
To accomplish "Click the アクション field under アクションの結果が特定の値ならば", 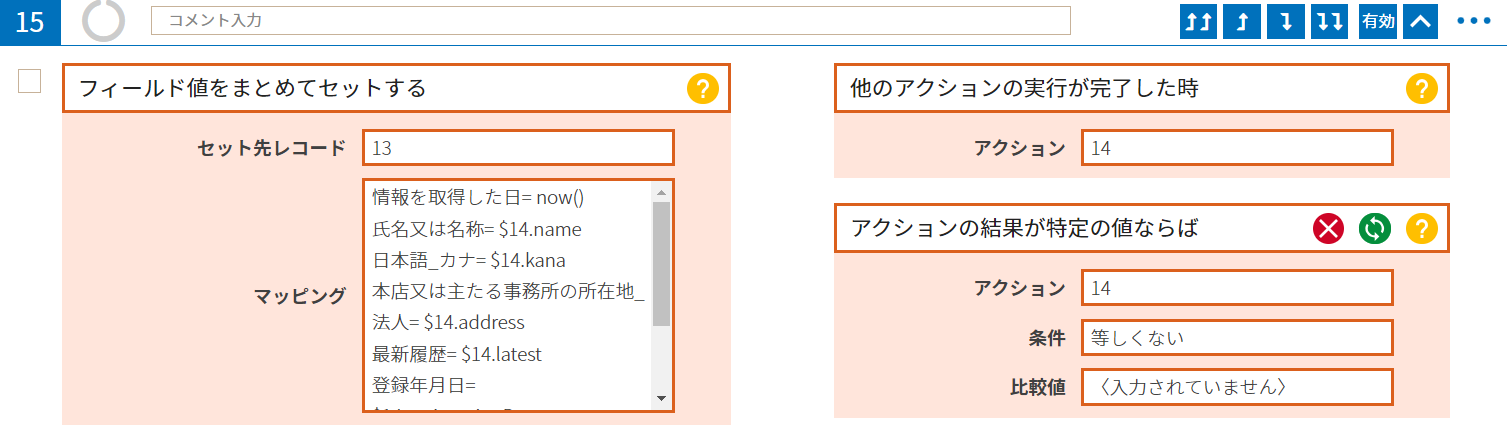I will pyautogui.click(x=1237, y=288).
